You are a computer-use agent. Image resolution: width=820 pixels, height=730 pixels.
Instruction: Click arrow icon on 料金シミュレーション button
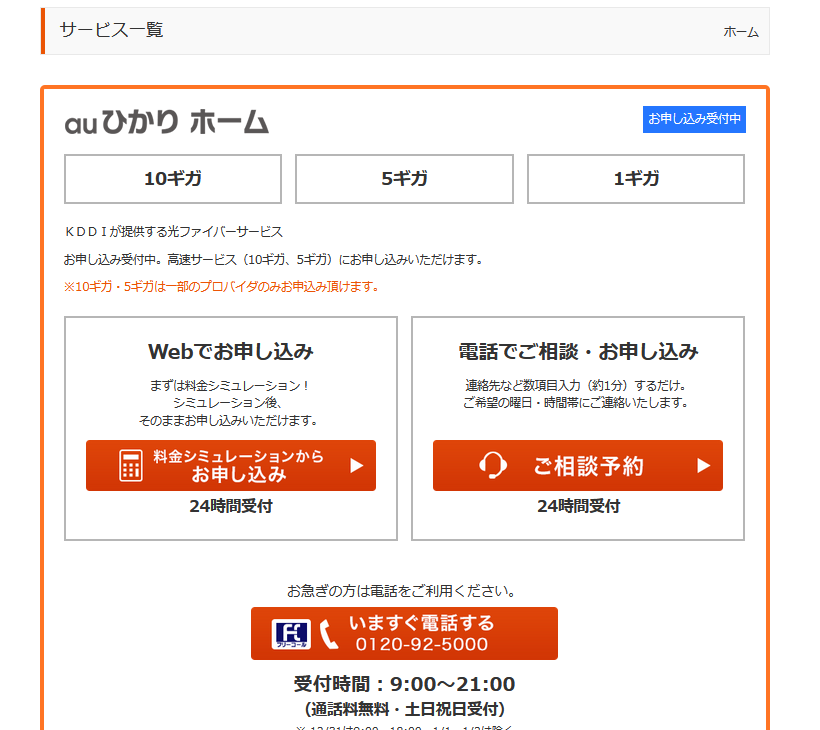[357, 465]
